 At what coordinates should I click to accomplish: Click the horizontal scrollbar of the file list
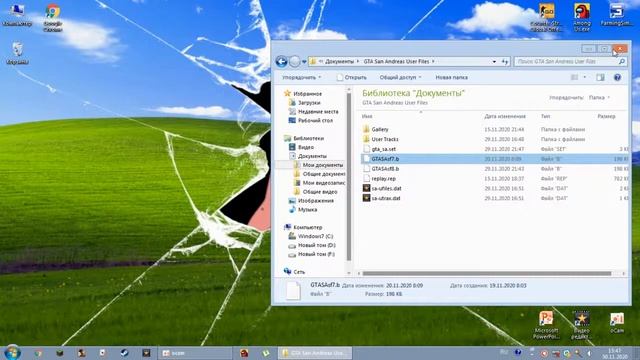tap(487, 273)
